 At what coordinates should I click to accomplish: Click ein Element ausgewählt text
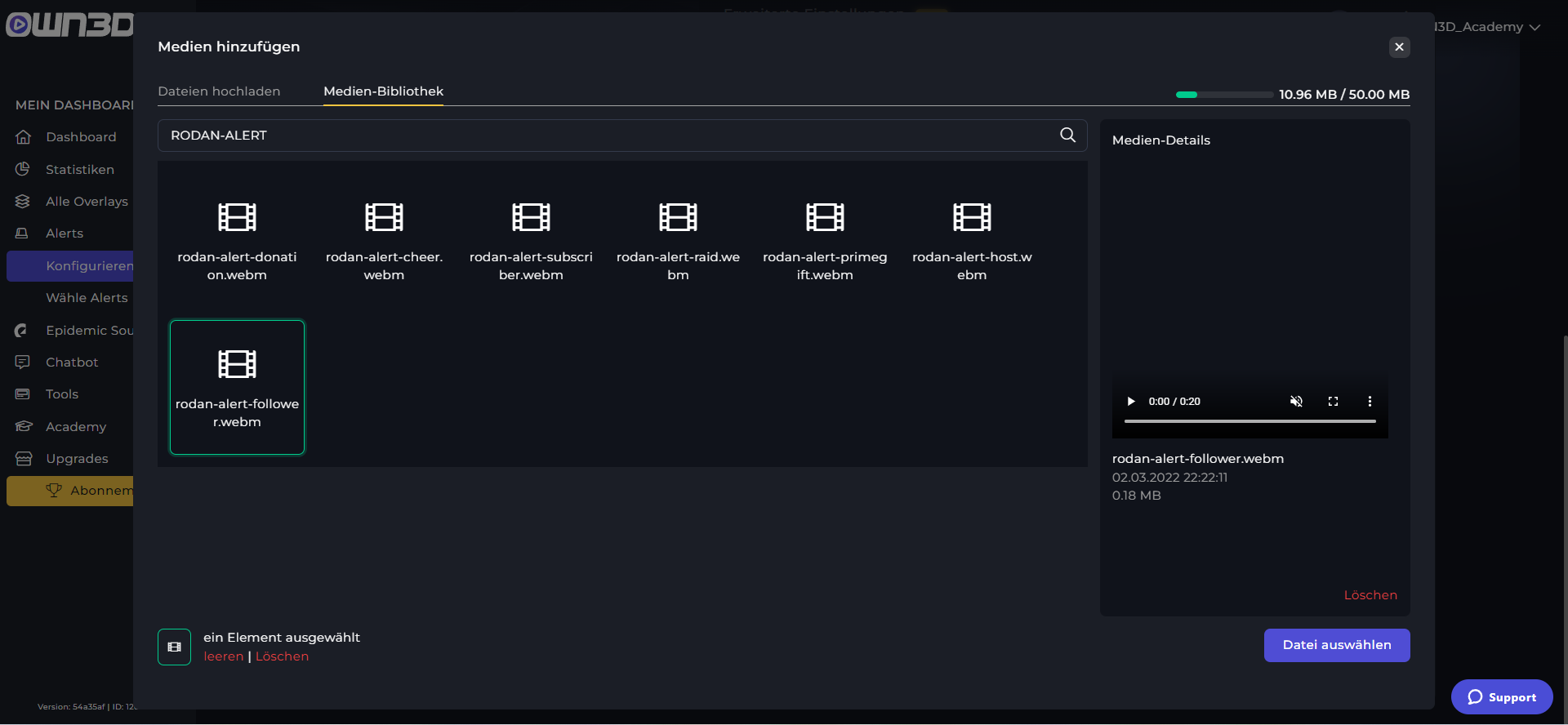[x=282, y=638]
